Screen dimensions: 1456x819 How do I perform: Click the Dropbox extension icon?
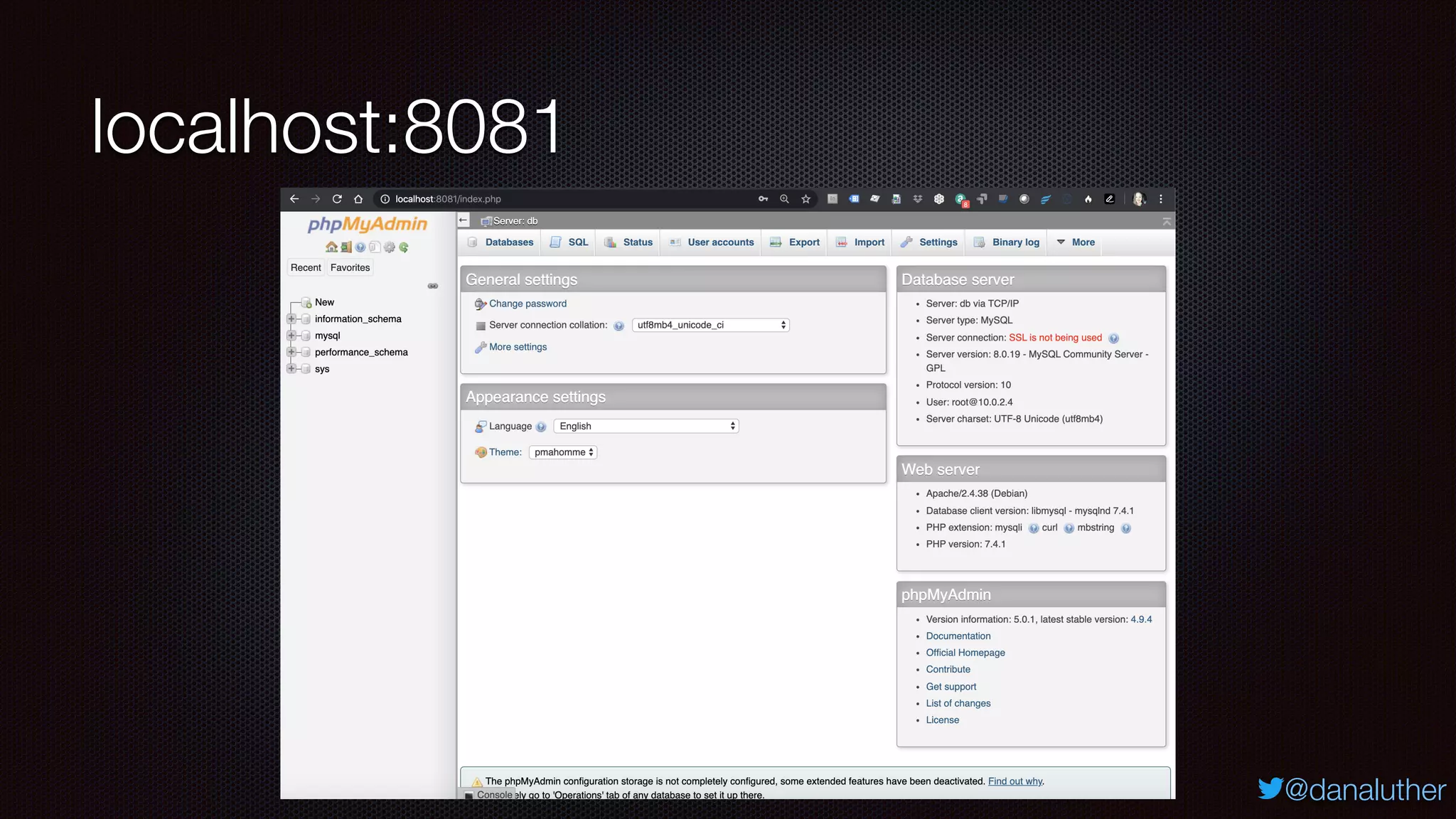(x=918, y=199)
